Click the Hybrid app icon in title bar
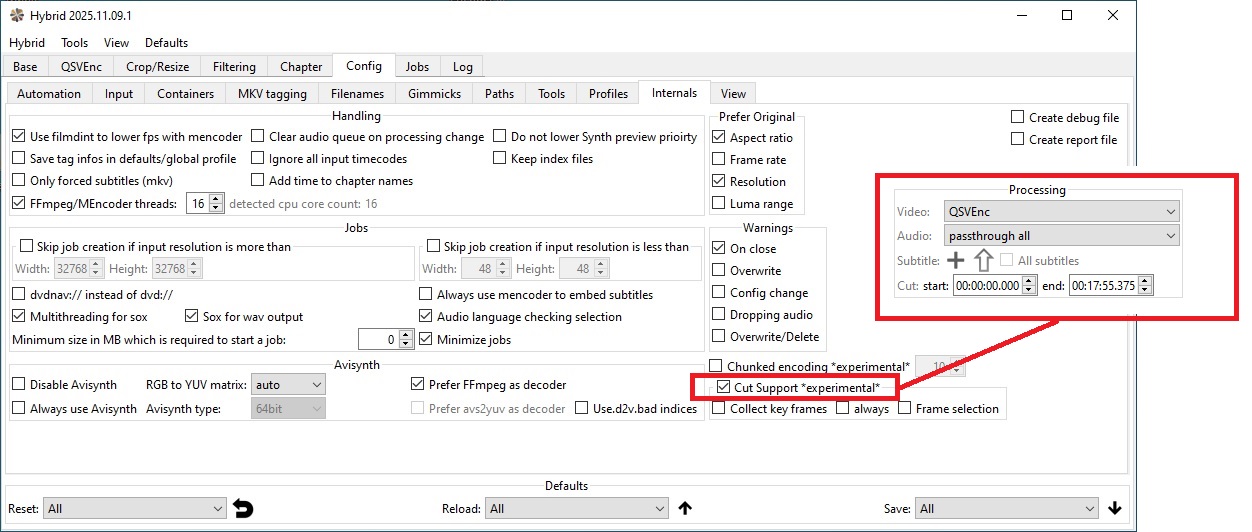1252x532 pixels. coord(16,16)
